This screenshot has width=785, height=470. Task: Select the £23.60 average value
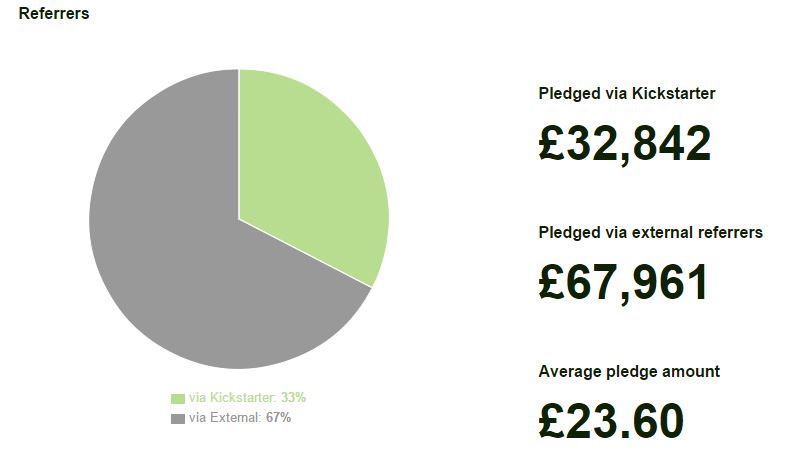click(611, 421)
